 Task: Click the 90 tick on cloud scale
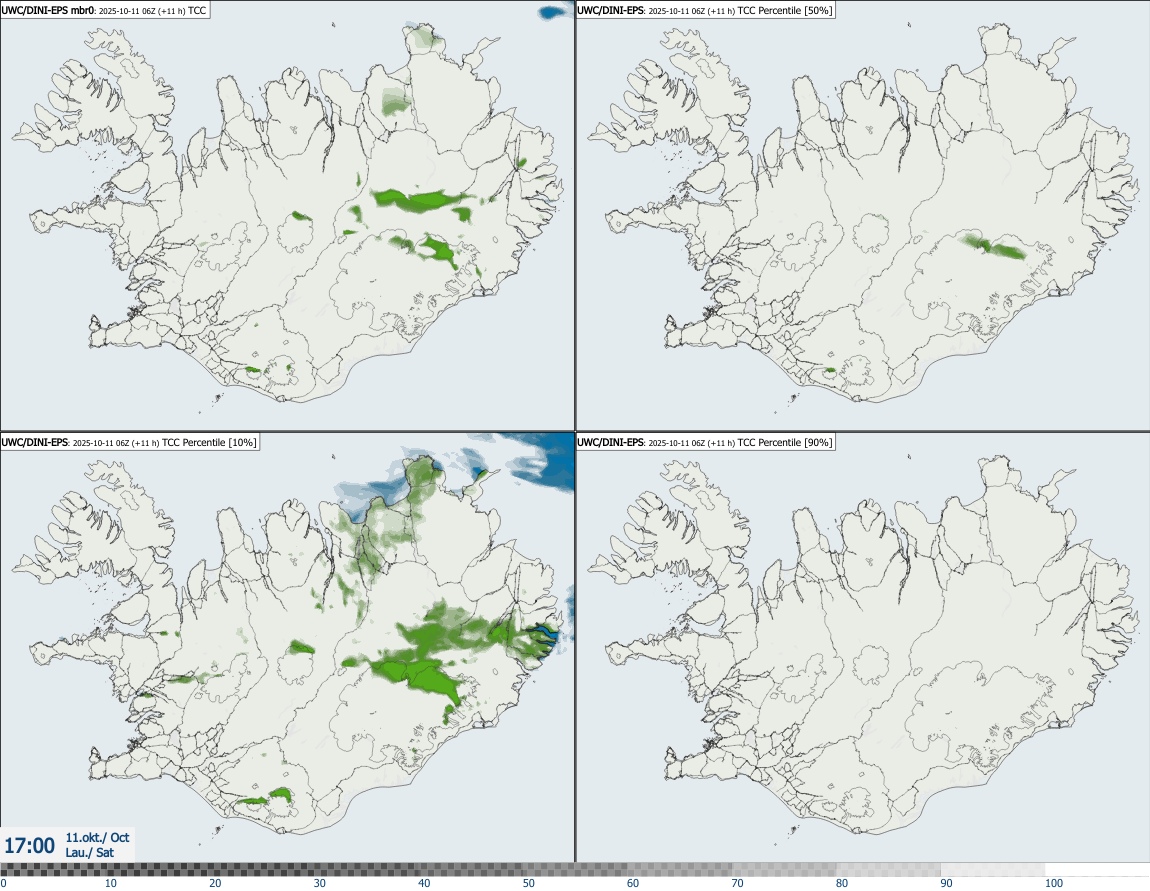click(946, 883)
